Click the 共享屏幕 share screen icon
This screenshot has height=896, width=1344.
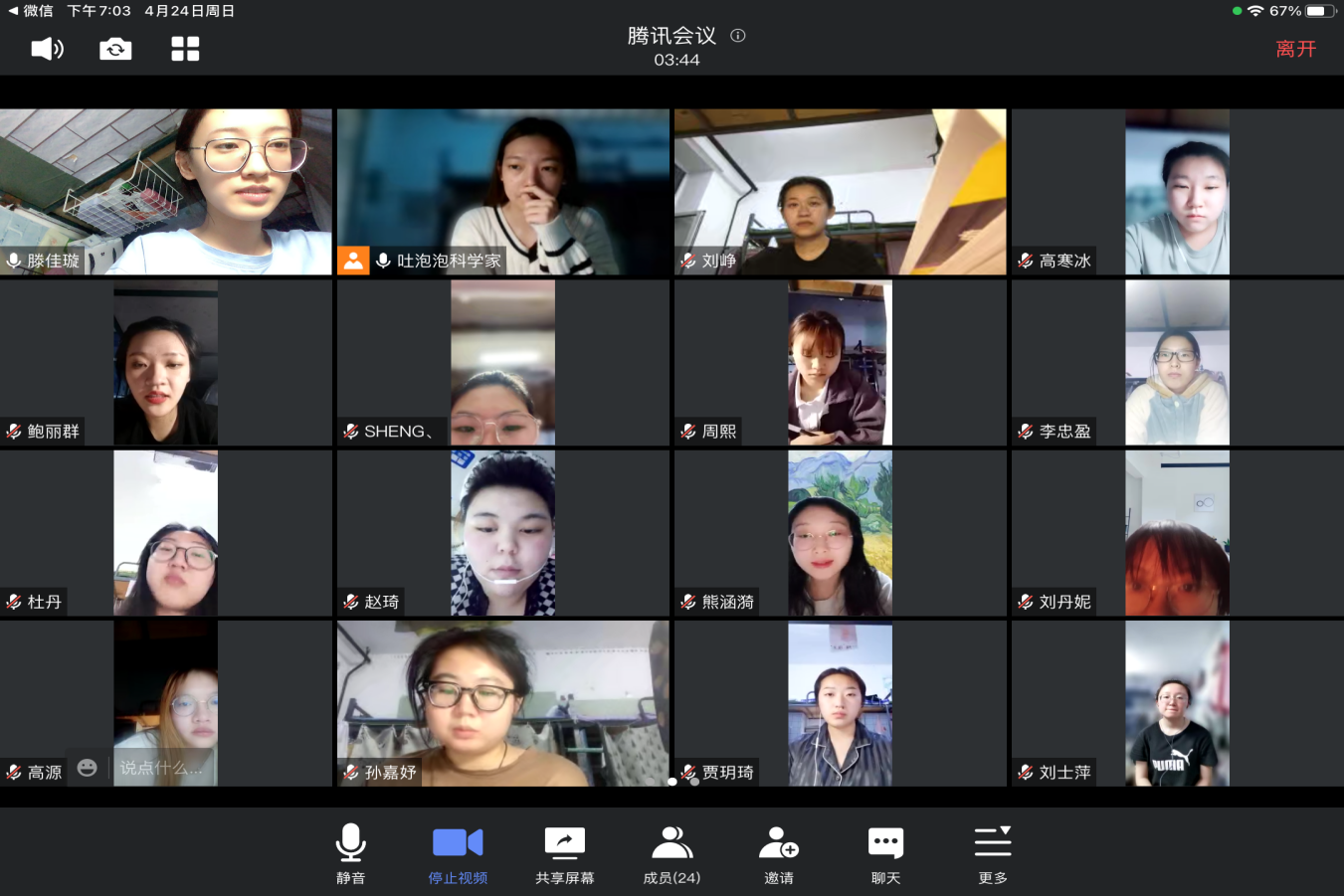[564, 854]
